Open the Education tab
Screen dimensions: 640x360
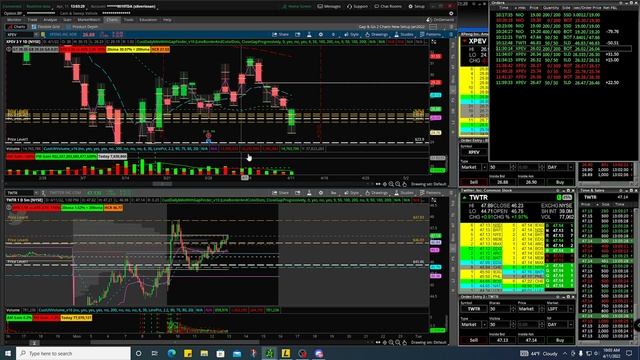click(x=148, y=20)
